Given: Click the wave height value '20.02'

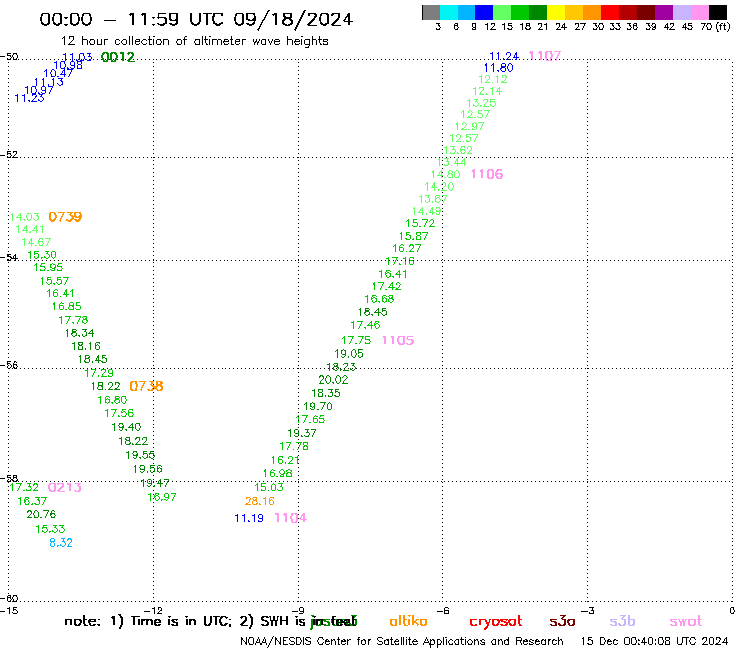Looking at the screenshot, I should click(x=333, y=380).
